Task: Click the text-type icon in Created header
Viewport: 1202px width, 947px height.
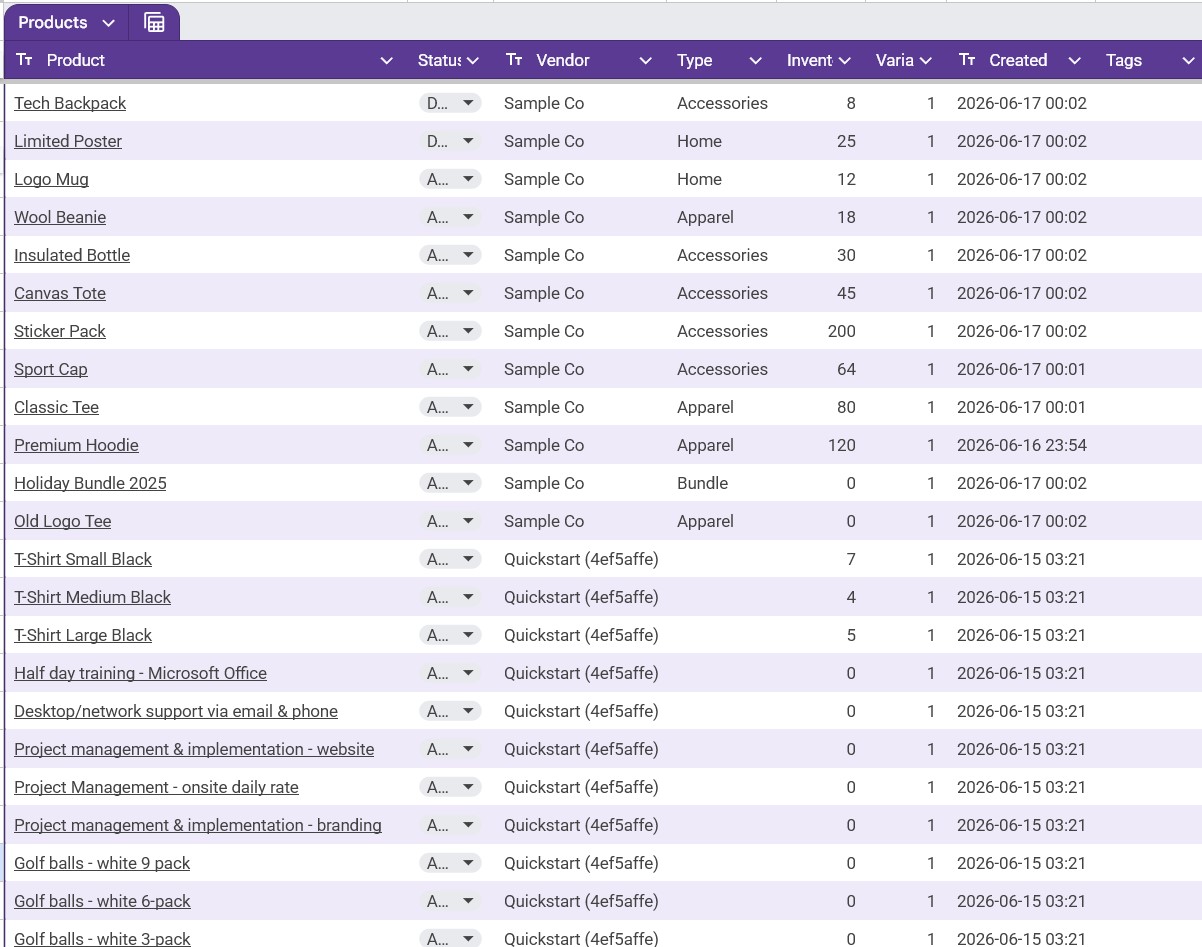Action: 967,60
